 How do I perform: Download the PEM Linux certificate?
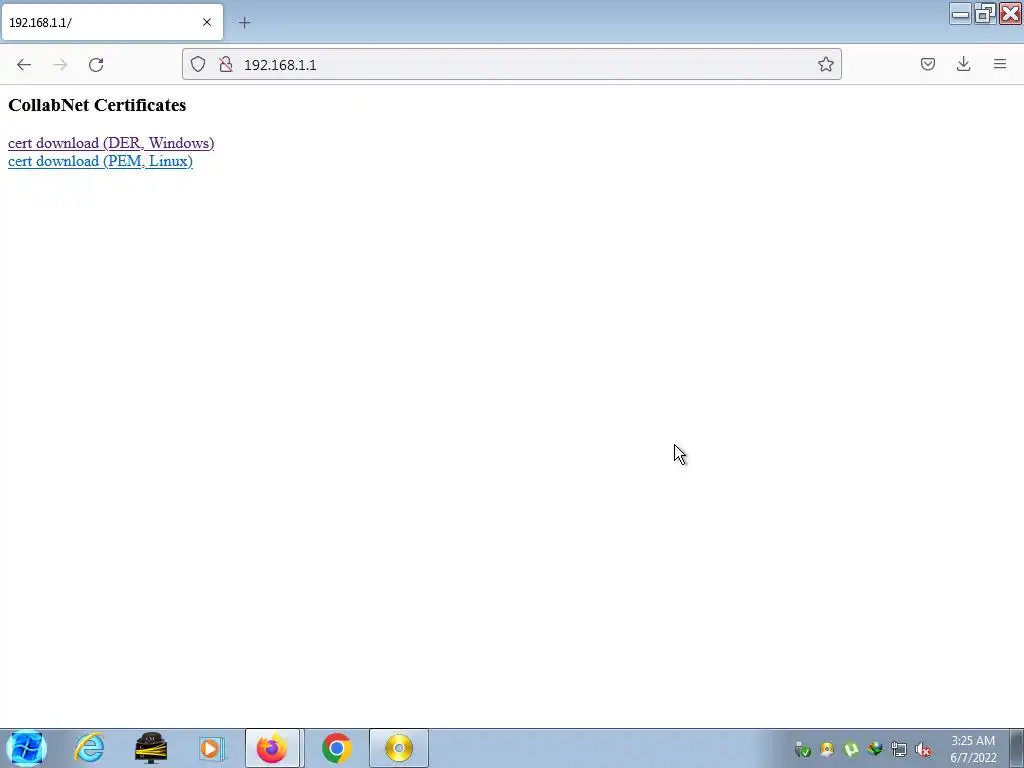tap(100, 161)
